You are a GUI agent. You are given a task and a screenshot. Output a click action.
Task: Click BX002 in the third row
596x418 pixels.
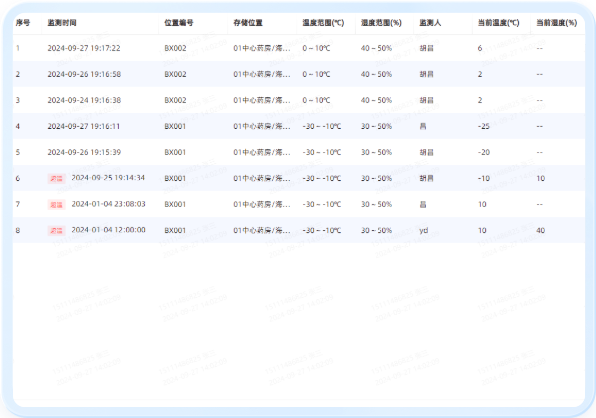[175, 100]
